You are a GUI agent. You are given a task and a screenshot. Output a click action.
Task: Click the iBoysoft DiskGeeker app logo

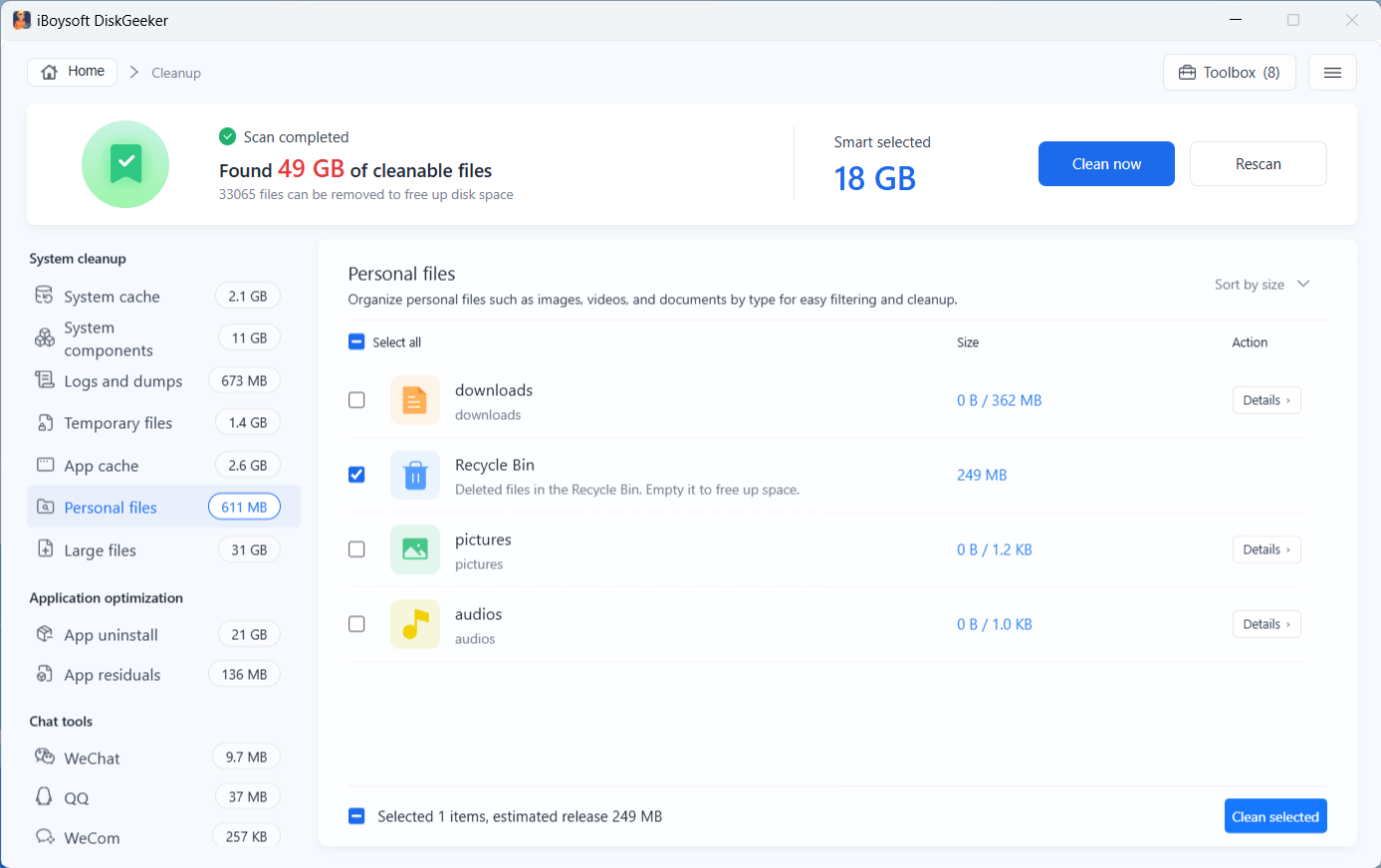pyautogui.click(x=21, y=20)
